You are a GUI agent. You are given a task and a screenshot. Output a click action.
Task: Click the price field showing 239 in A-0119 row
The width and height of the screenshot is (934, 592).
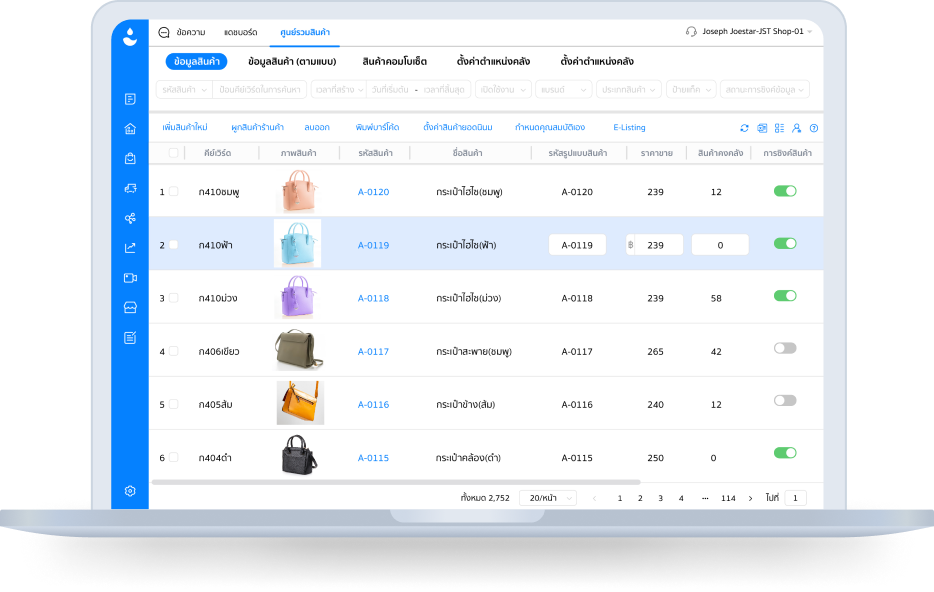point(654,245)
